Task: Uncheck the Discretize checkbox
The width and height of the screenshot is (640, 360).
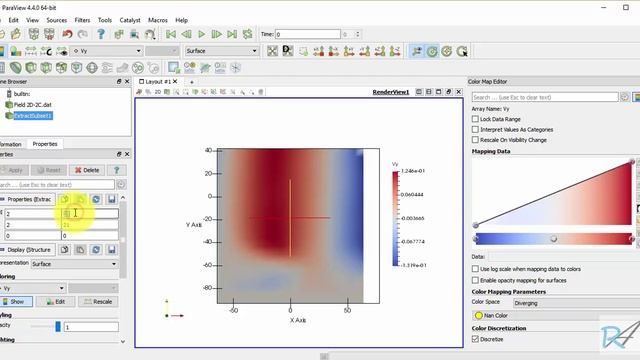Action: pyautogui.click(x=475, y=339)
